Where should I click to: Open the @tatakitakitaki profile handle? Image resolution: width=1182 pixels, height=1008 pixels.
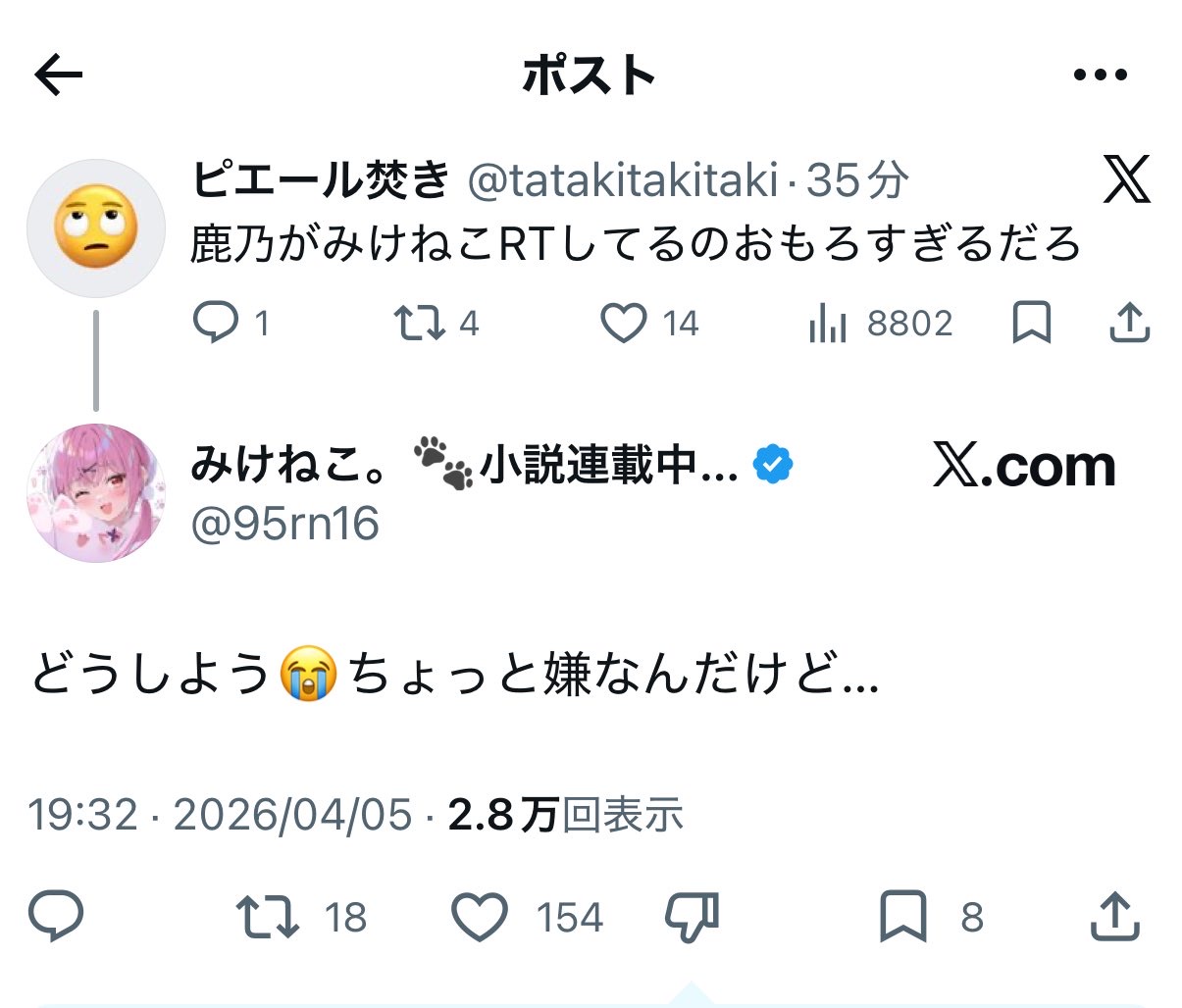(624, 180)
